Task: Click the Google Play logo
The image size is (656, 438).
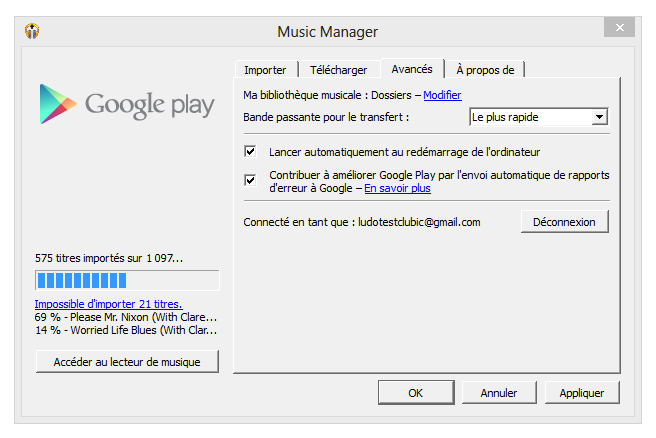Action: pyautogui.click(x=127, y=104)
